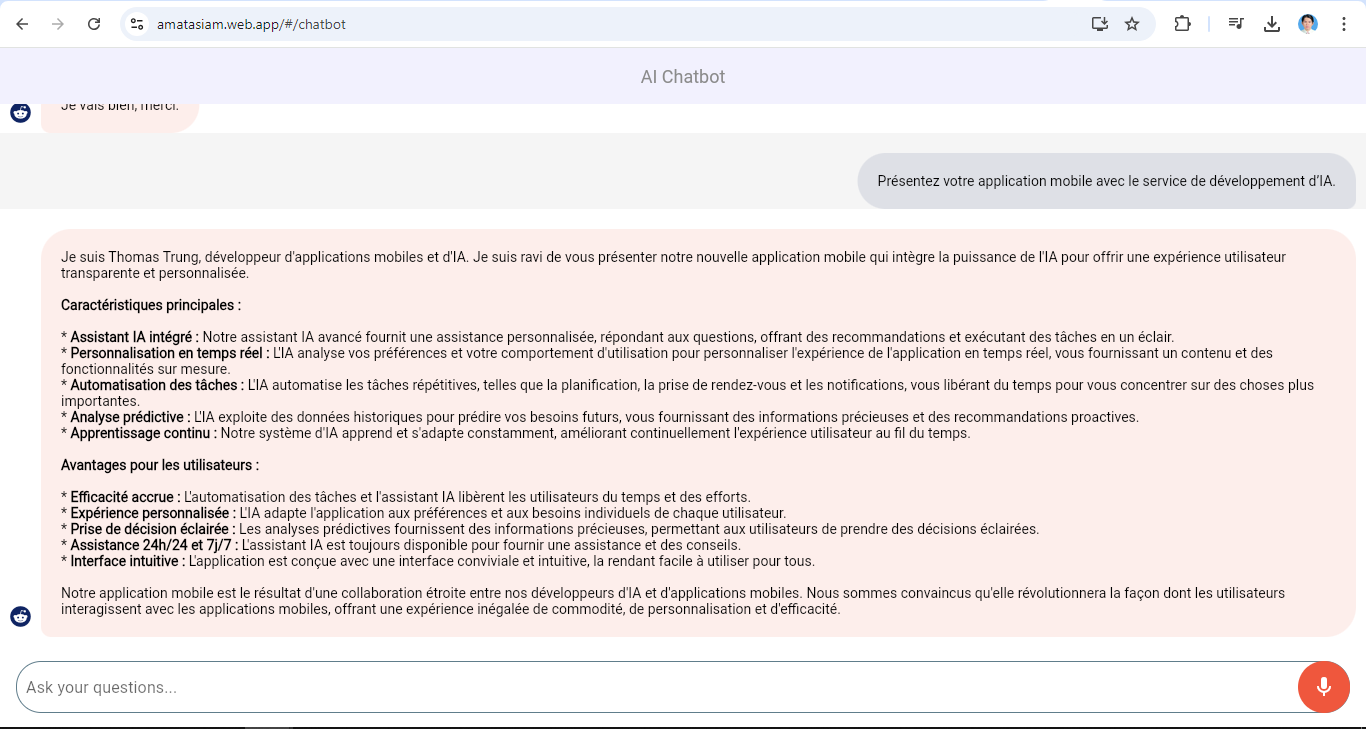Image resolution: width=1366 pixels, height=729 pixels.
Task: Click 'Assistance 24h/24 et 7j/7 :' label
Action: point(154,545)
